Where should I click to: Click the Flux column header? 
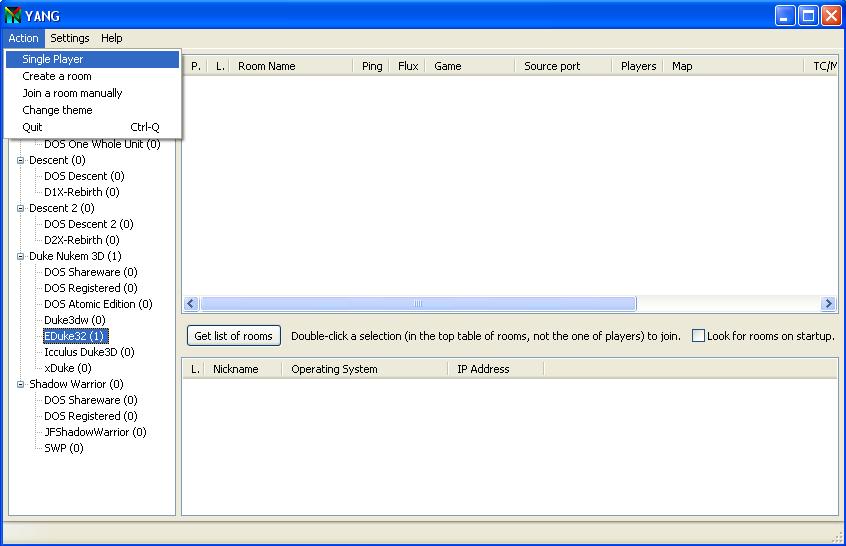pos(408,66)
